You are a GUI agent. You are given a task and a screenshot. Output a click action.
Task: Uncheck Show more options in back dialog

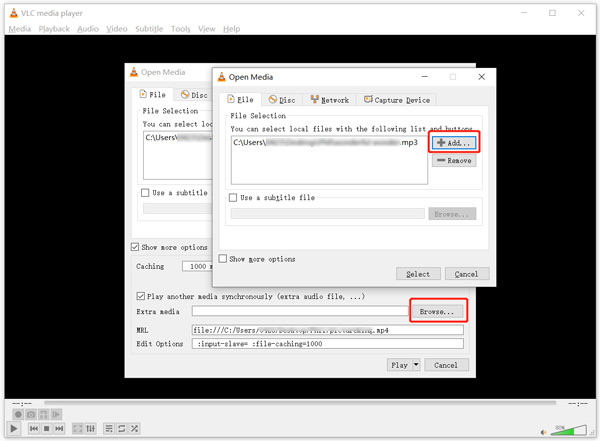point(135,247)
